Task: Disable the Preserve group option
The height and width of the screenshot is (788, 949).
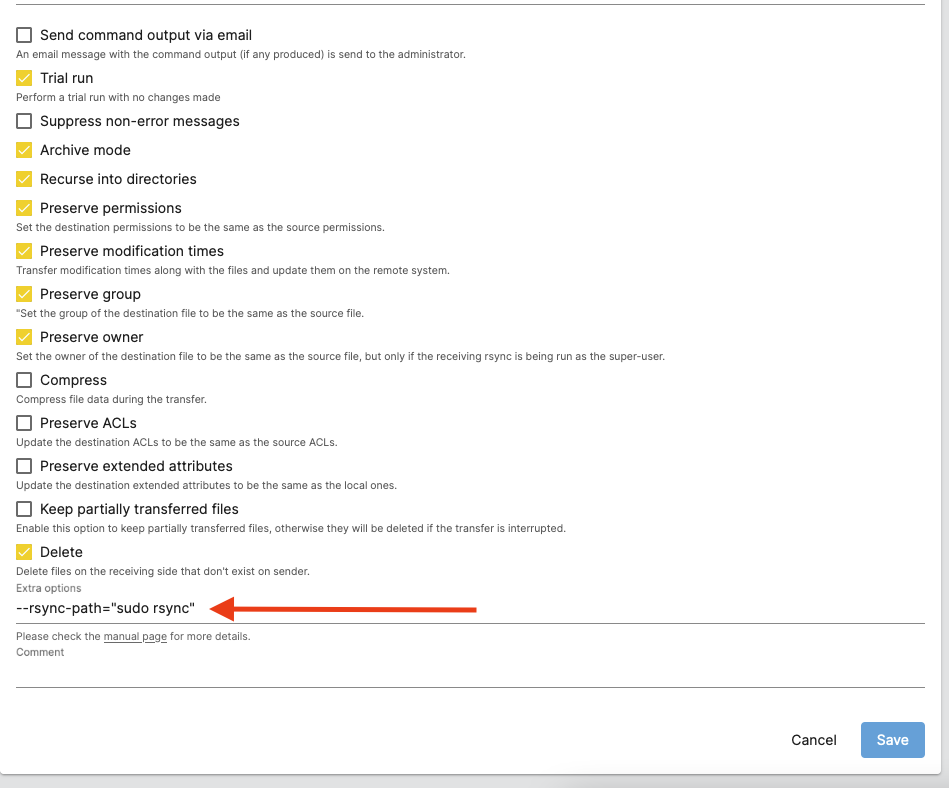Action: point(24,294)
